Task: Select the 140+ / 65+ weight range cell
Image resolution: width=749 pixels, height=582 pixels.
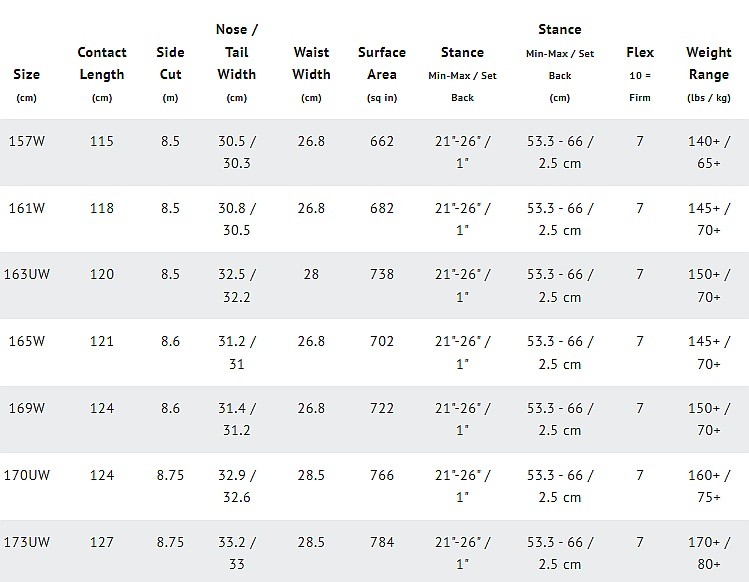Action: [x=708, y=152]
